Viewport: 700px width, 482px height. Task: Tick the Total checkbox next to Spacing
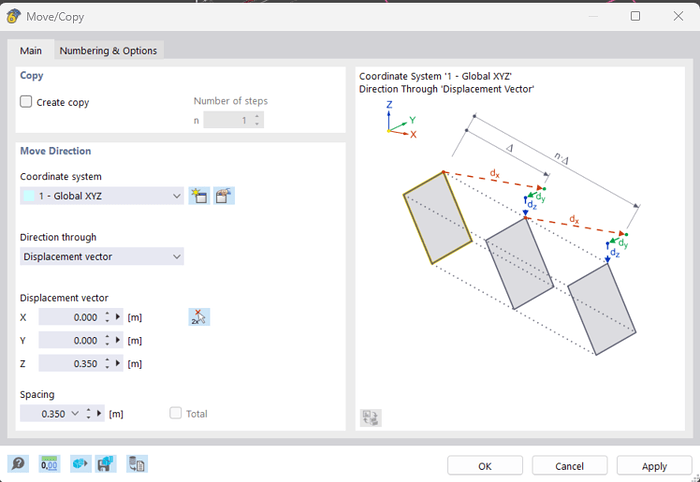coord(176,413)
